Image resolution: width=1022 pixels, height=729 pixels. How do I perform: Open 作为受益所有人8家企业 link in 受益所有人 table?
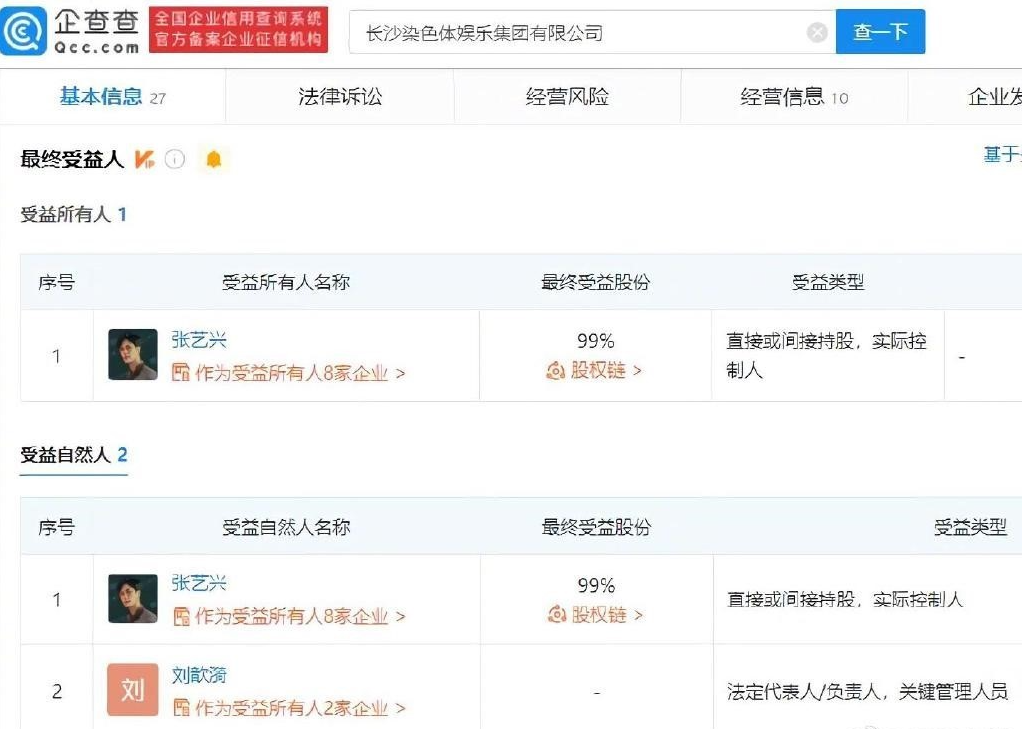coord(300,373)
